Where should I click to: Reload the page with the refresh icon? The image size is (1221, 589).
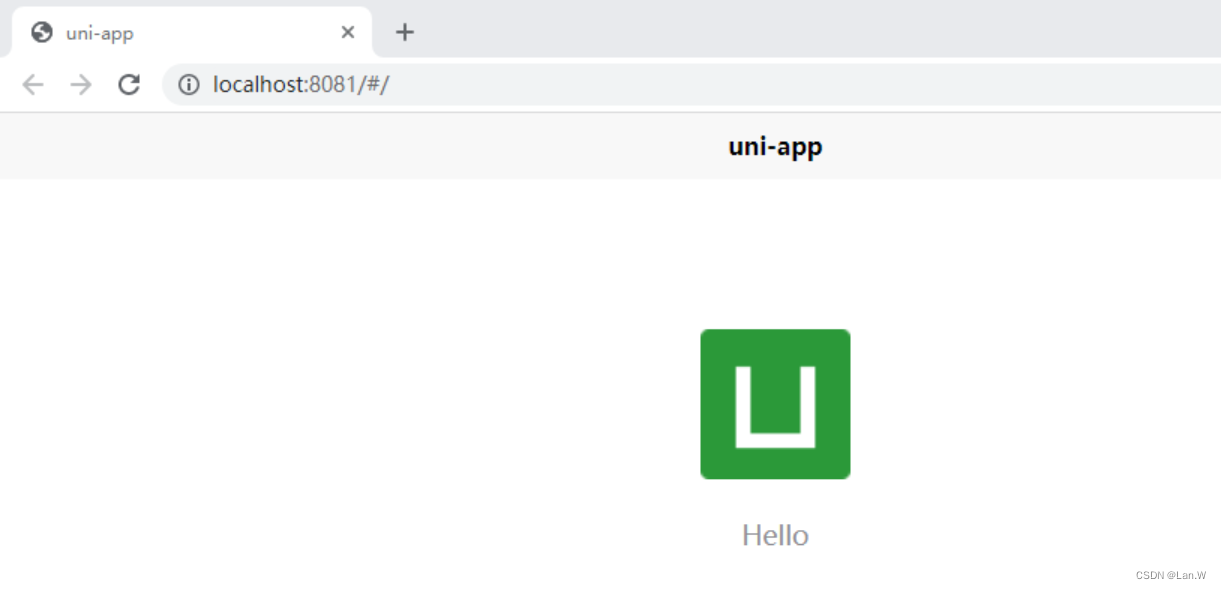pos(129,85)
